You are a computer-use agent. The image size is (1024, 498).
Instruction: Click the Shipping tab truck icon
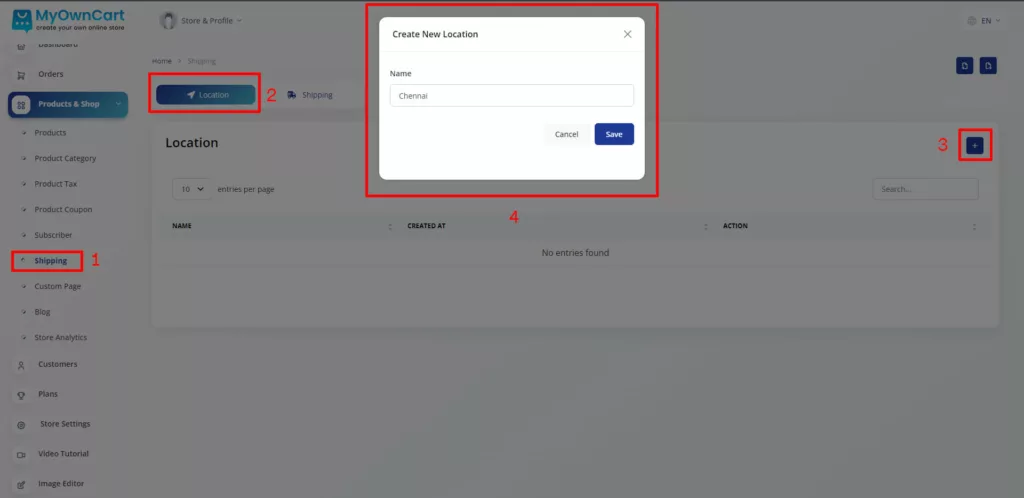[292, 95]
